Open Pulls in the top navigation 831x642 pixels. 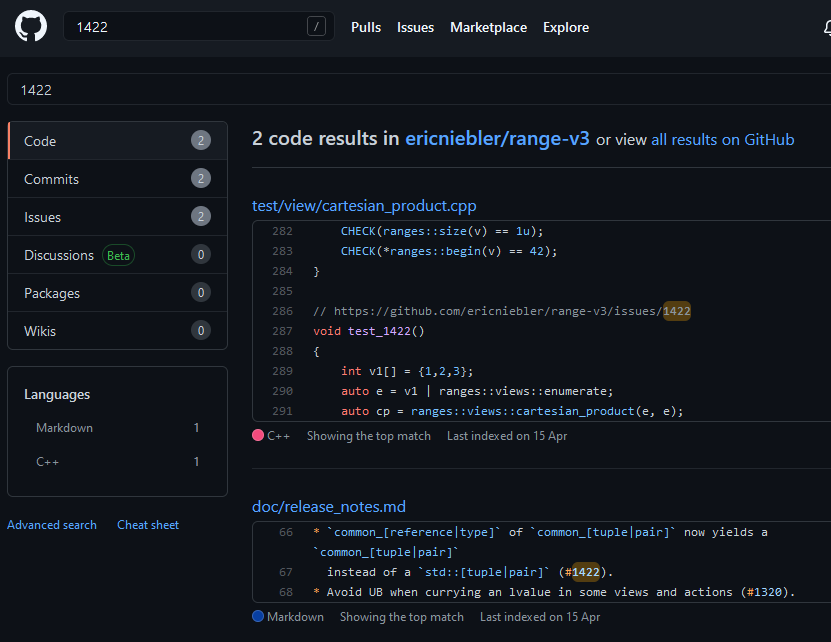pyautogui.click(x=366, y=27)
